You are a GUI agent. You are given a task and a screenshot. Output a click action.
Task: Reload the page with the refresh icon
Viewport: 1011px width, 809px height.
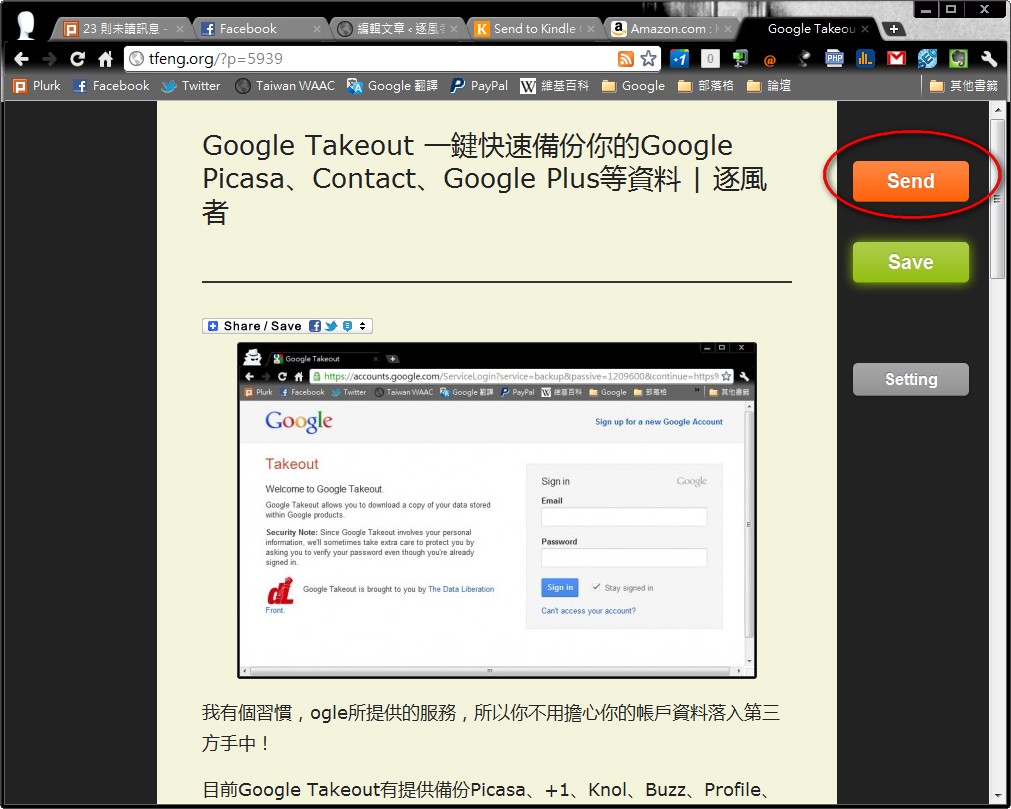click(x=77, y=59)
